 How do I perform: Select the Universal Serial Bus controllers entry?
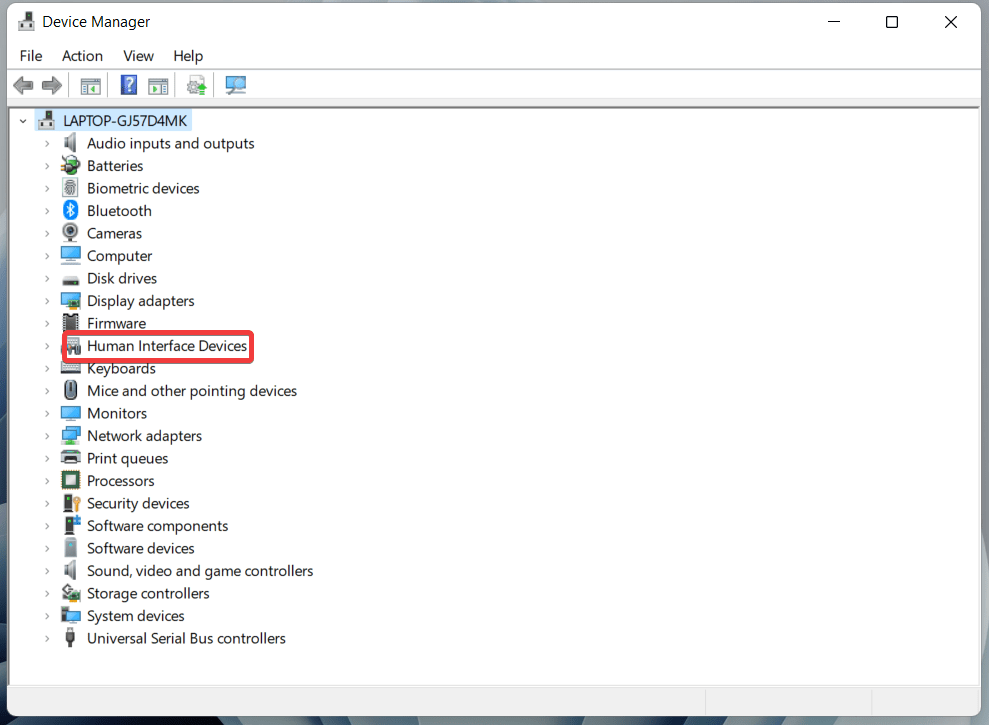coord(186,638)
